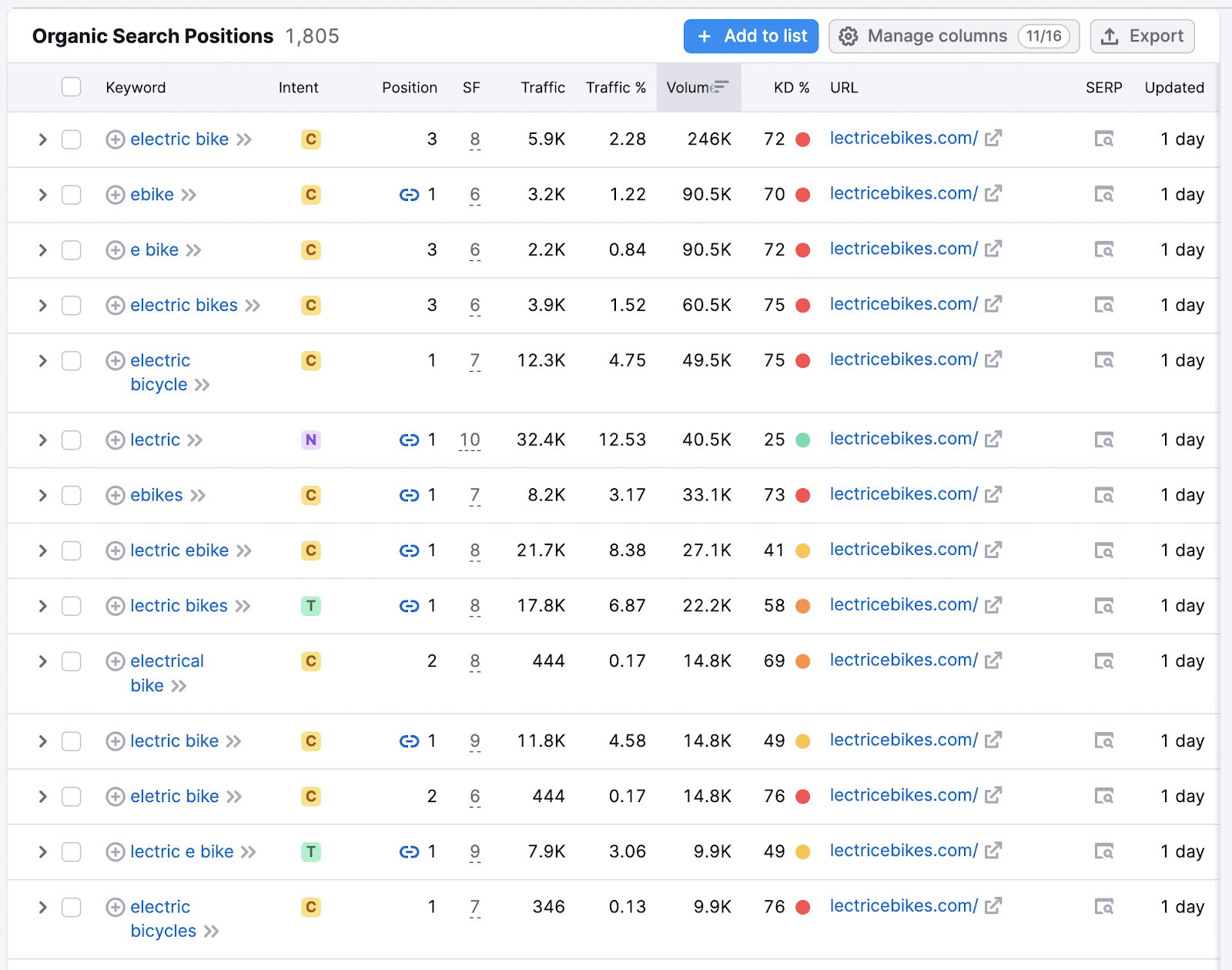
Task: Sort table by KD % column
Action: pyautogui.click(x=792, y=88)
